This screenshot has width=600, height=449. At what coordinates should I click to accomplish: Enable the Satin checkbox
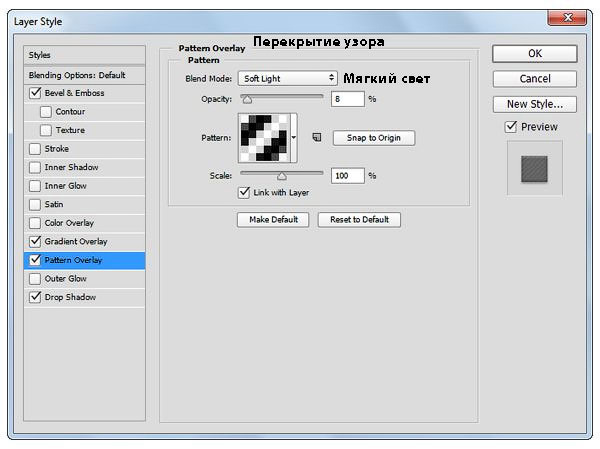coord(35,204)
